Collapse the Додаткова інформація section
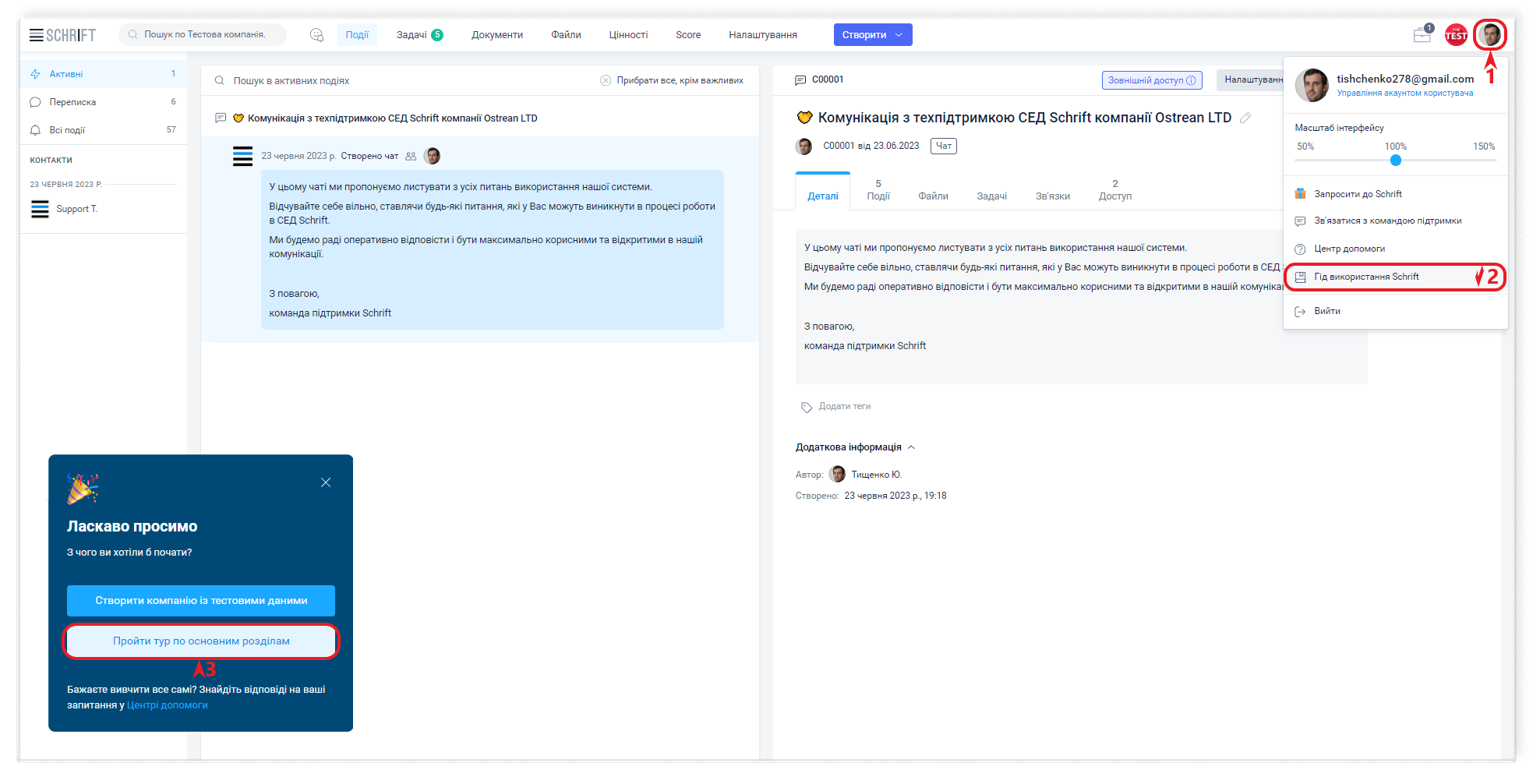This screenshot has height=784, width=1540. [x=911, y=447]
